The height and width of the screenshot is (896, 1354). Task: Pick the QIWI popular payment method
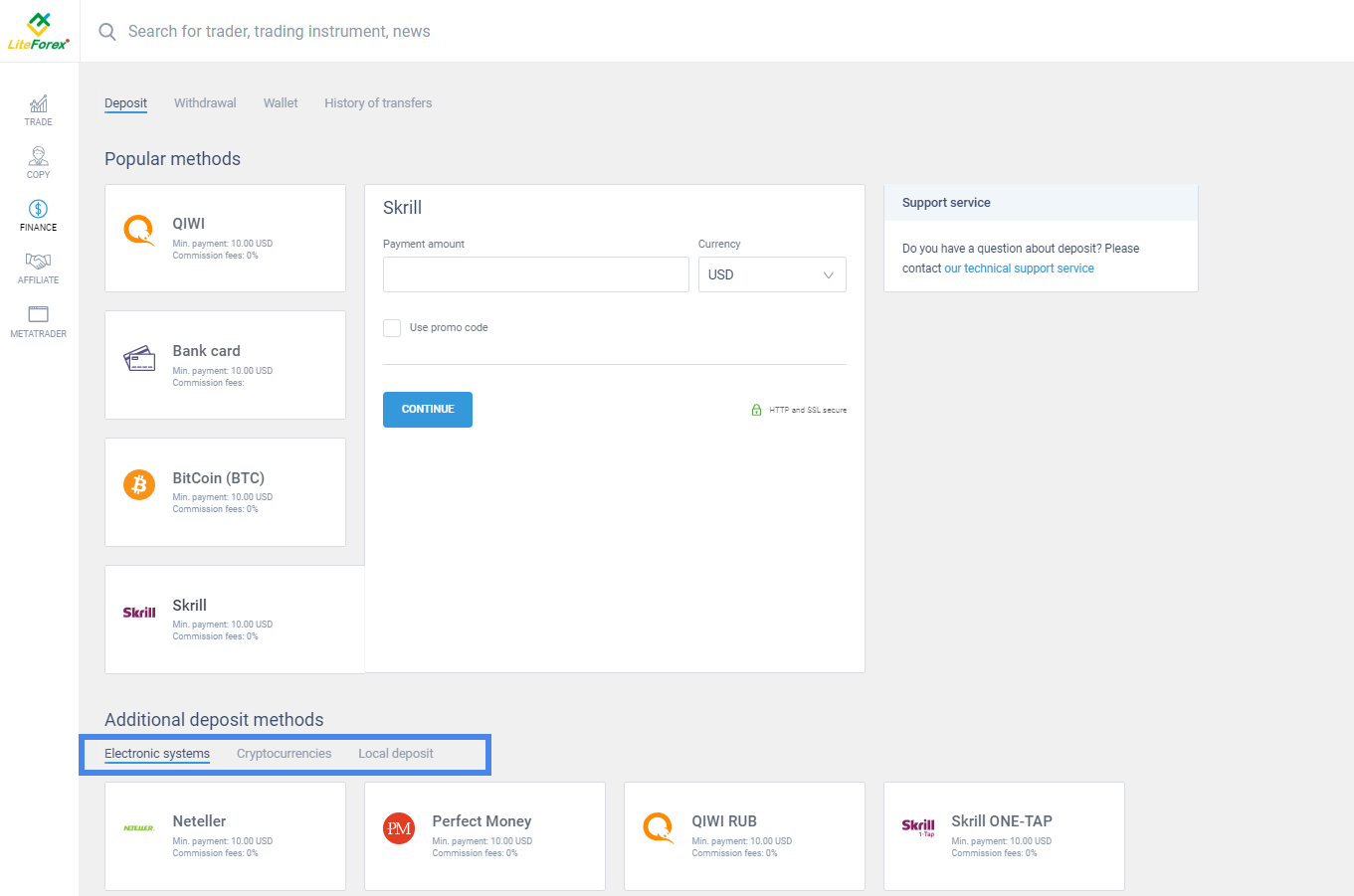click(225, 238)
